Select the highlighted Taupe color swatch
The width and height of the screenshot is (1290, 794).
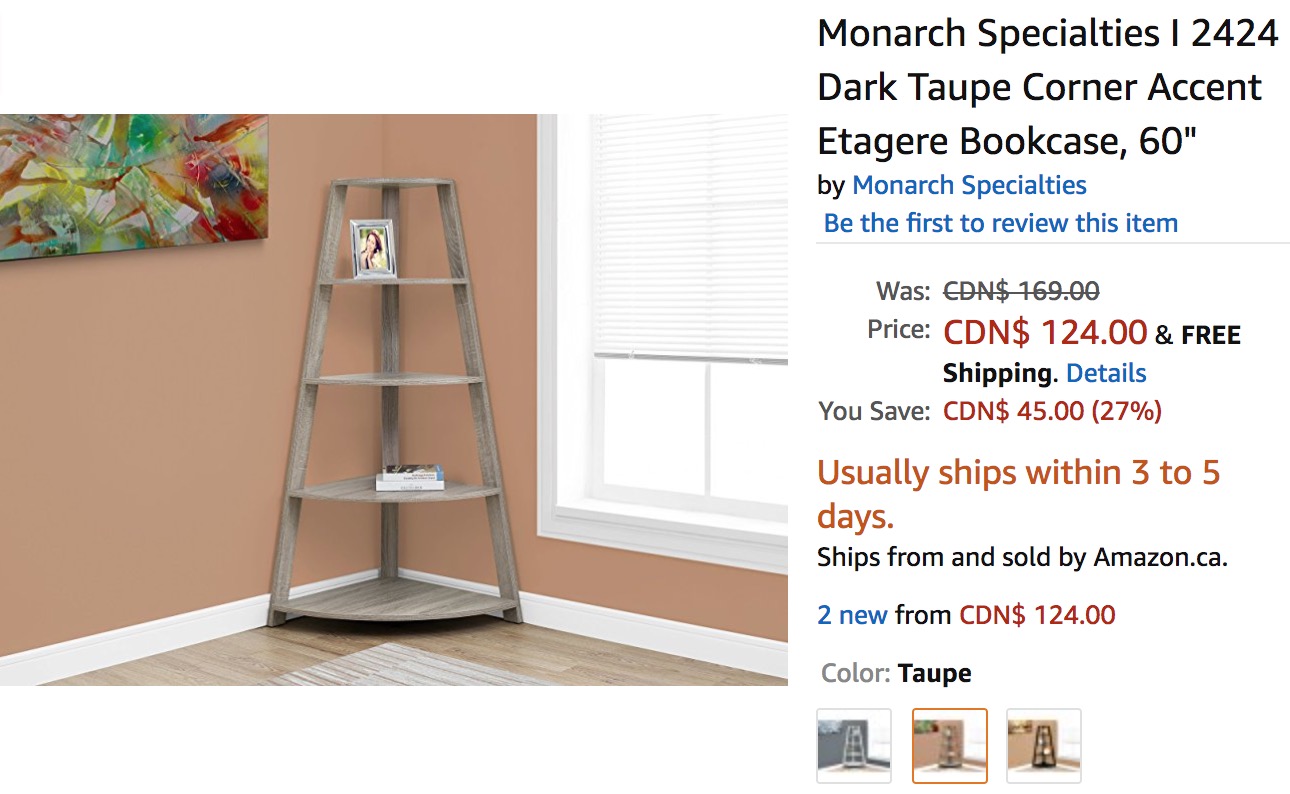pos(949,745)
